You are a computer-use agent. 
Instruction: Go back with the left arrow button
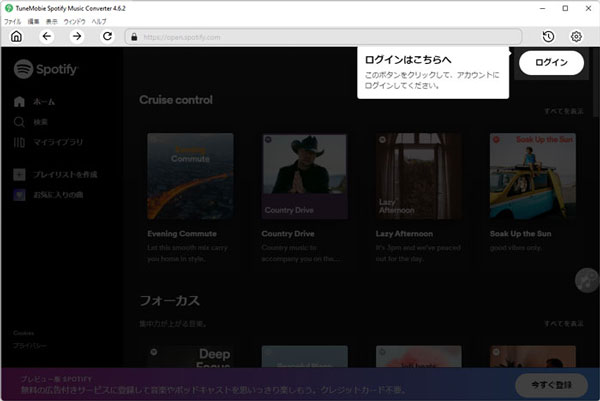[47, 36]
